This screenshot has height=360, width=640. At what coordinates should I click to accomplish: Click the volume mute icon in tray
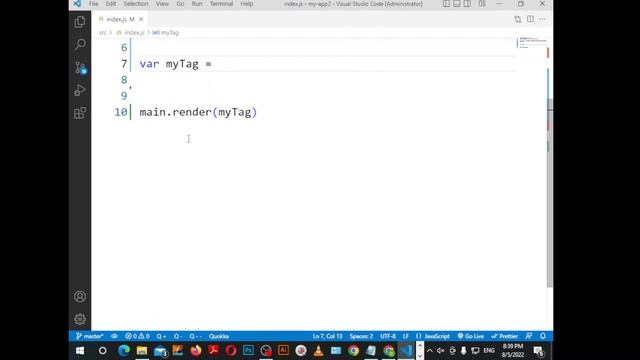(x=440, y=351)
